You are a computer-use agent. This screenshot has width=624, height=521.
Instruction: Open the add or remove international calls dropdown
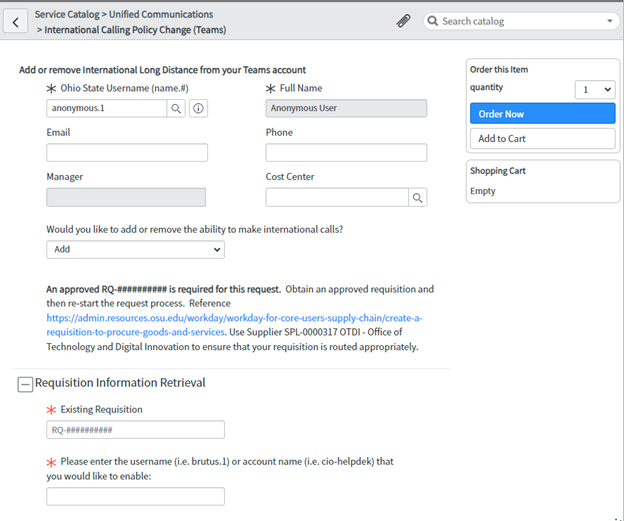click(x=135, y=250)
